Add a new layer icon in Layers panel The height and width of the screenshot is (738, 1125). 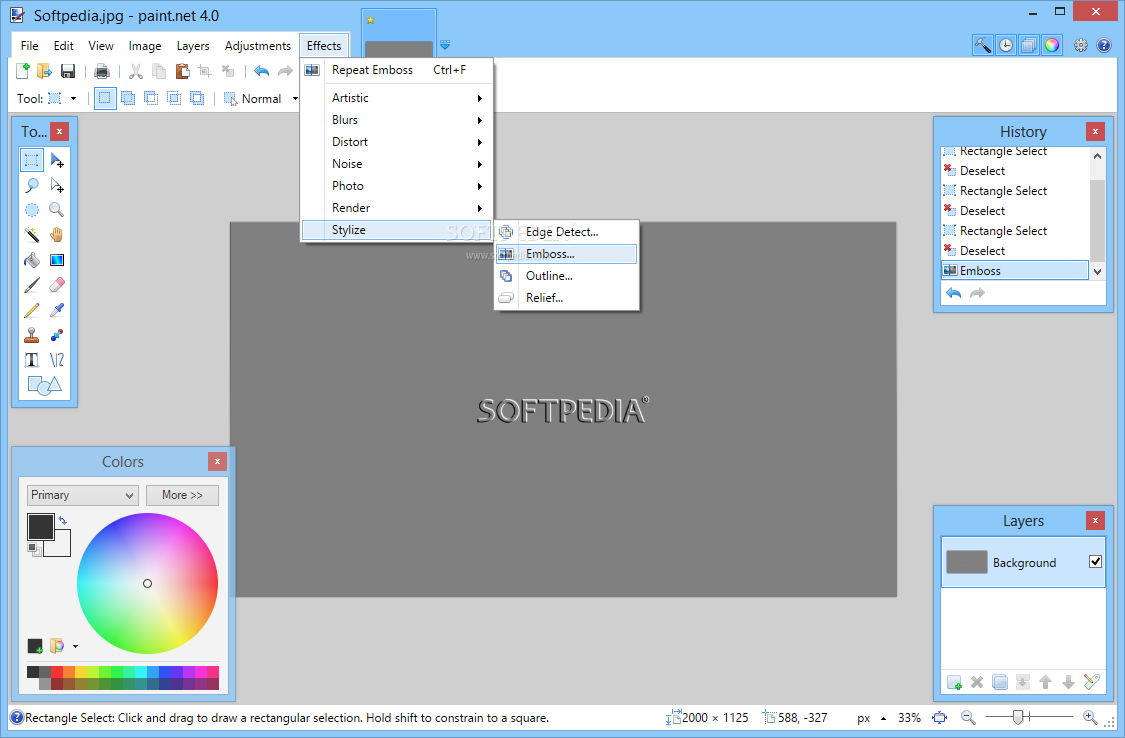(x=954, y=682)
